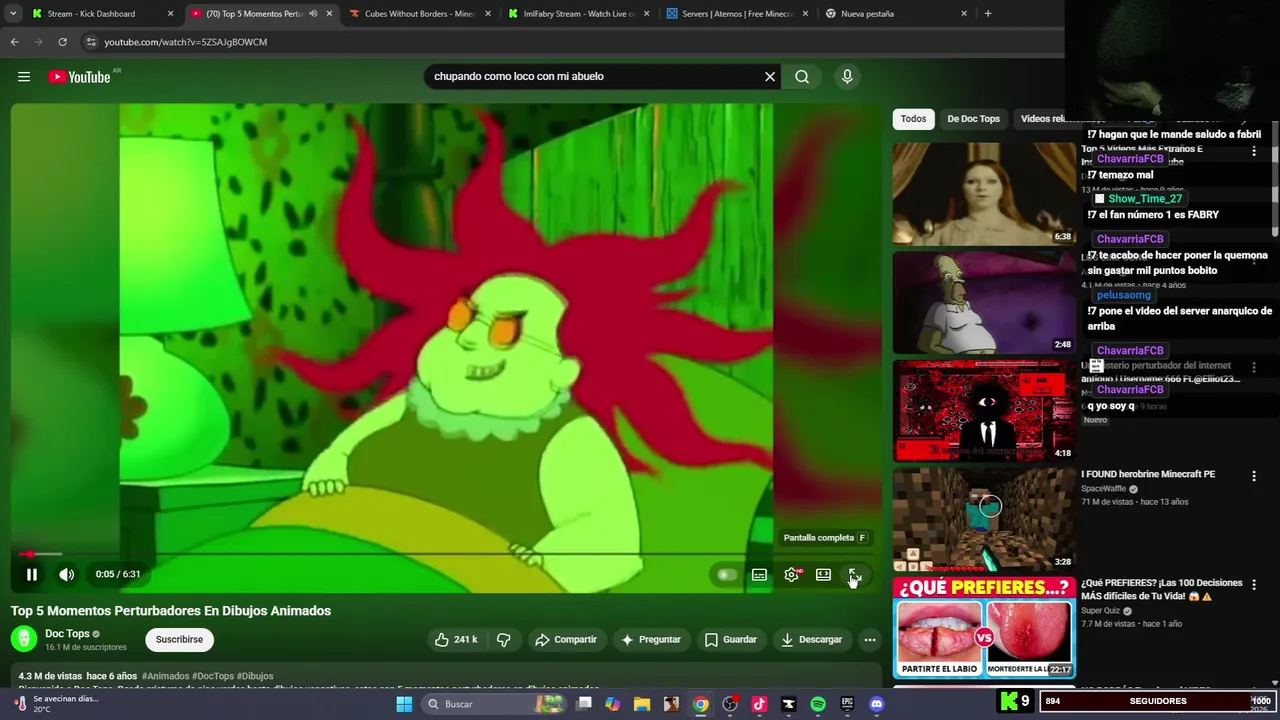Screen dimensions: 1280x720
Task: Open options menu for herobrine video
Action: [1253, 477]
